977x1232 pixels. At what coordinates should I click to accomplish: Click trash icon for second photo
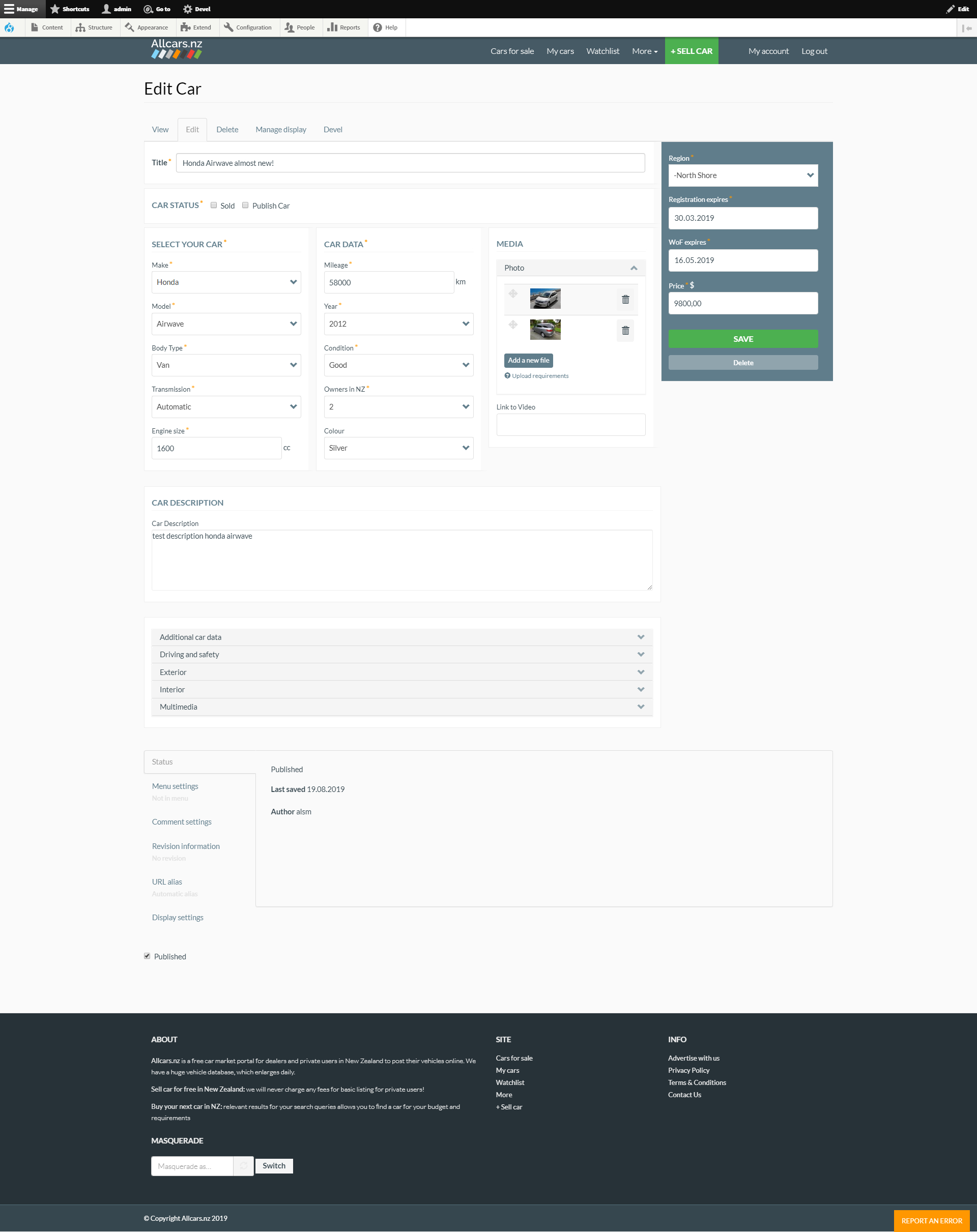625,330
